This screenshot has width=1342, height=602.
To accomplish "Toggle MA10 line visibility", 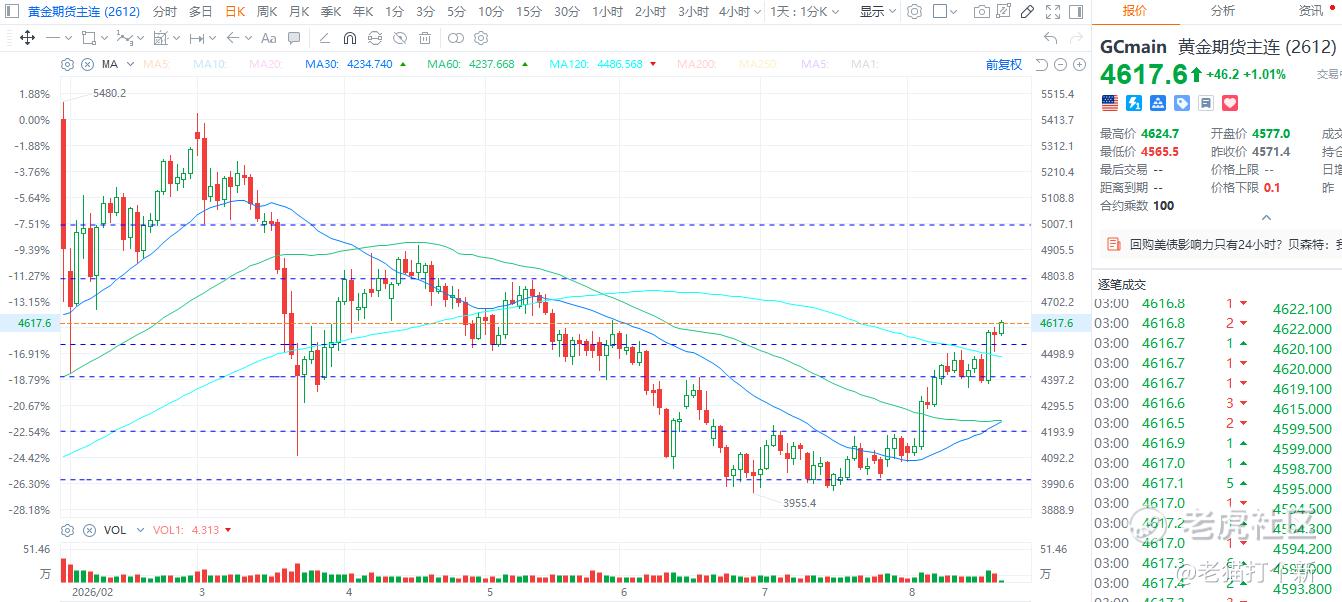I will (210, 64).
